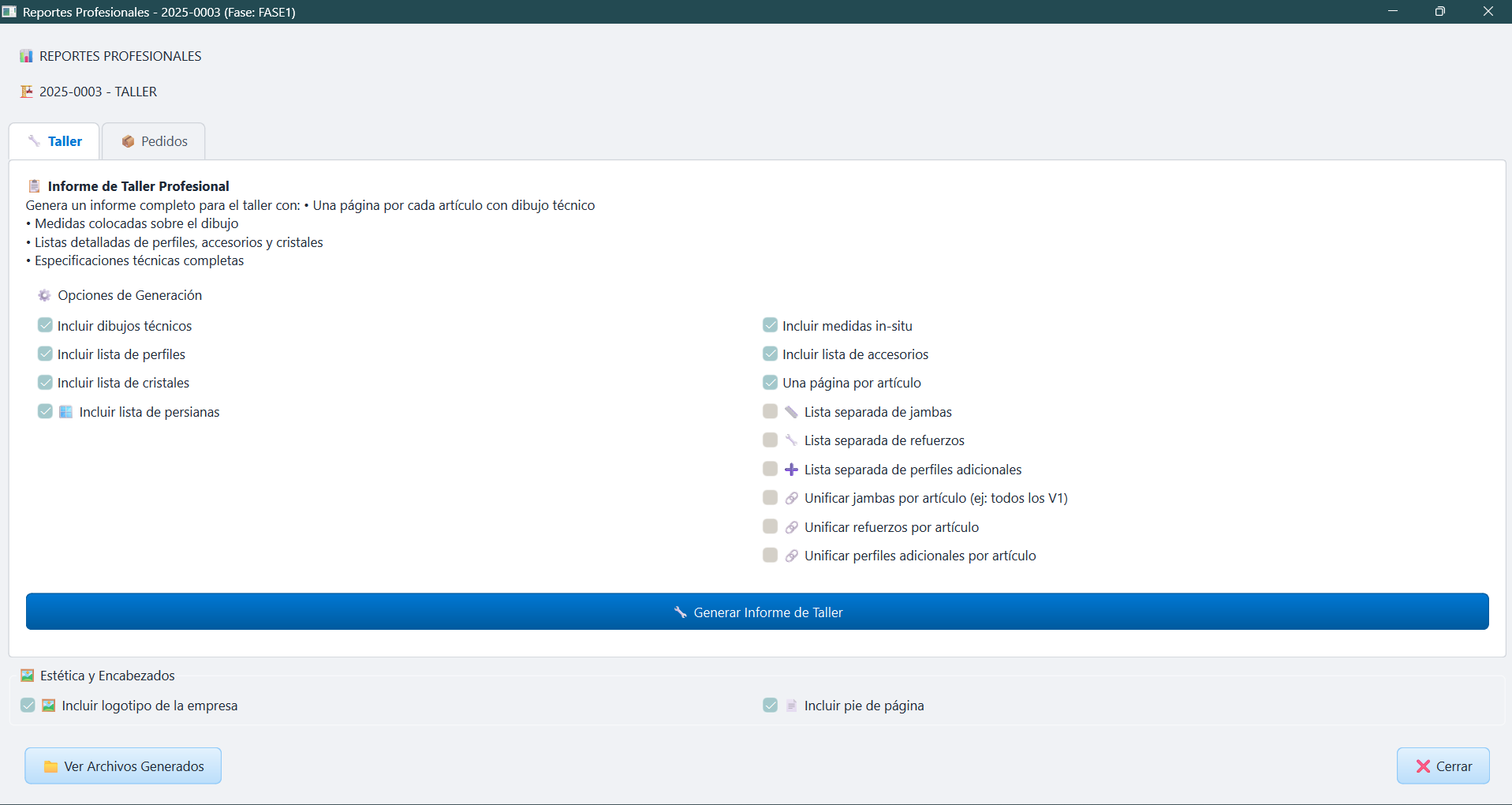Image resolution: width=1512 pixels, height=805 pixels.
Task: Click the link icon beside Unificar refuerzos
Action: tap(791, 527)
